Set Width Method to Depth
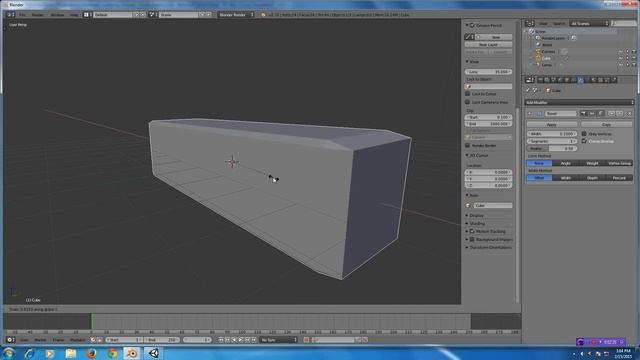Viewport: 640px width, 360px height. (x=592, y=178)
